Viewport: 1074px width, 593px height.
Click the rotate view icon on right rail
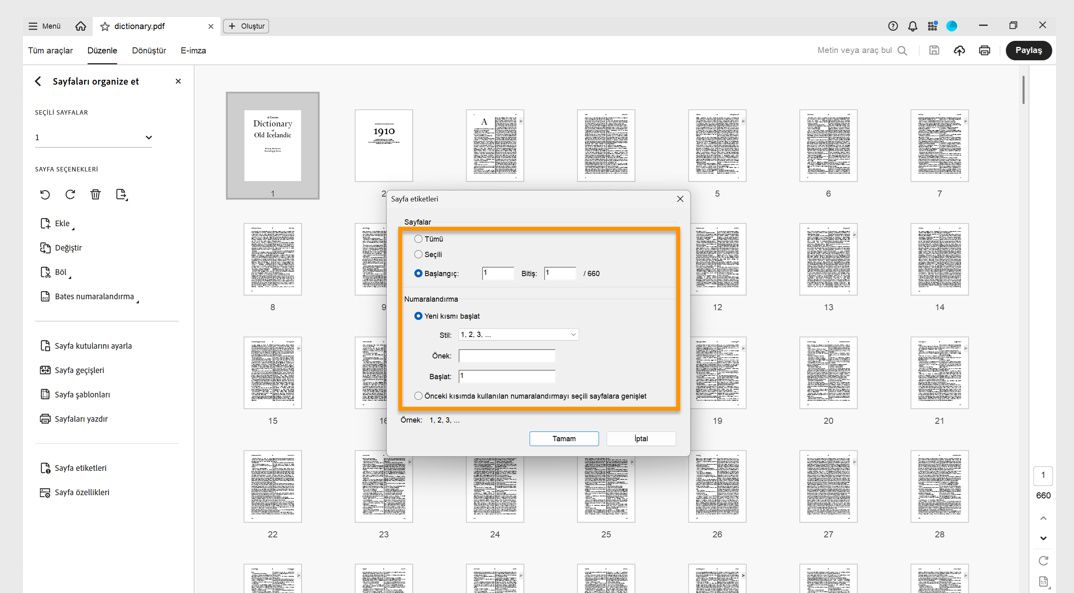pyautogui.click(x=1043, y=561)
